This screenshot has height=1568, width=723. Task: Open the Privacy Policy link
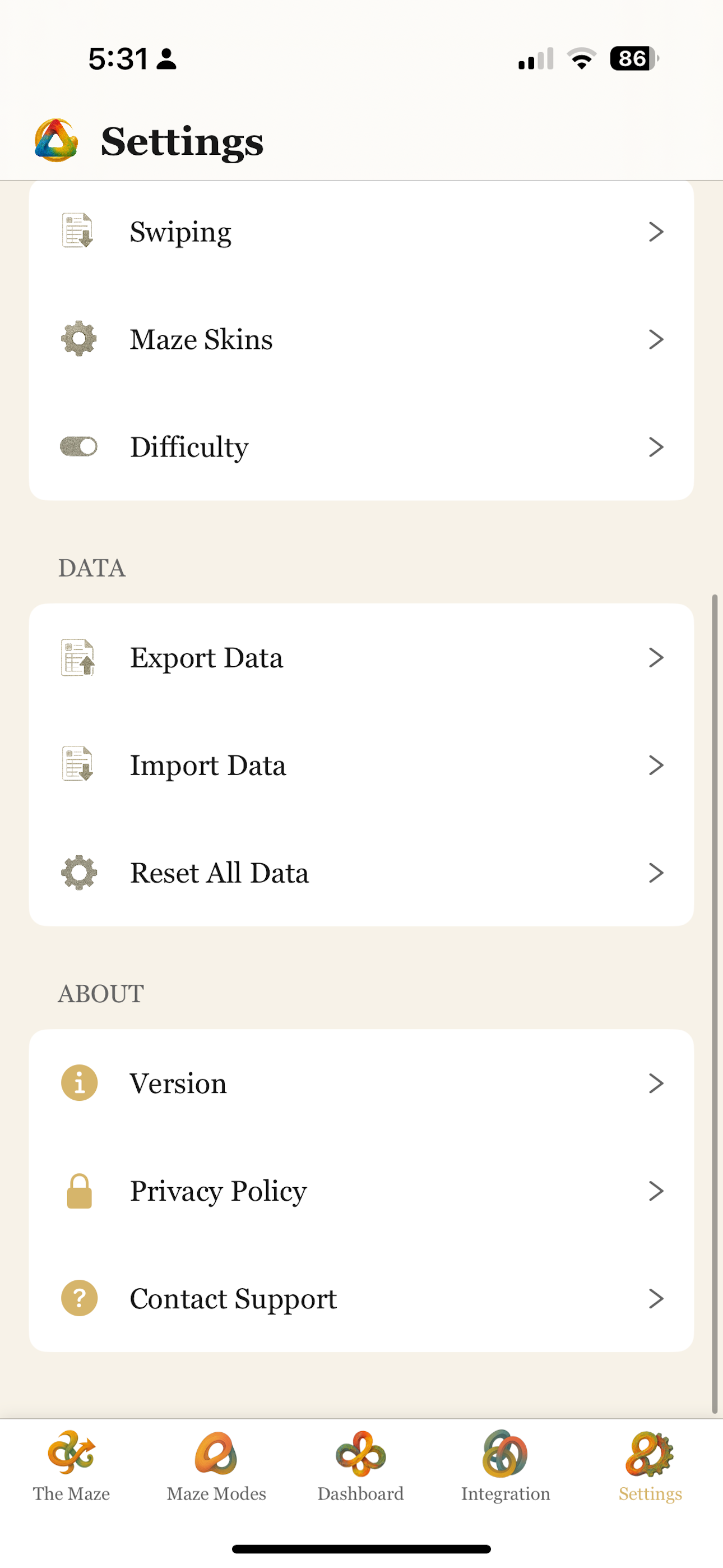[x=361, y=1191]
